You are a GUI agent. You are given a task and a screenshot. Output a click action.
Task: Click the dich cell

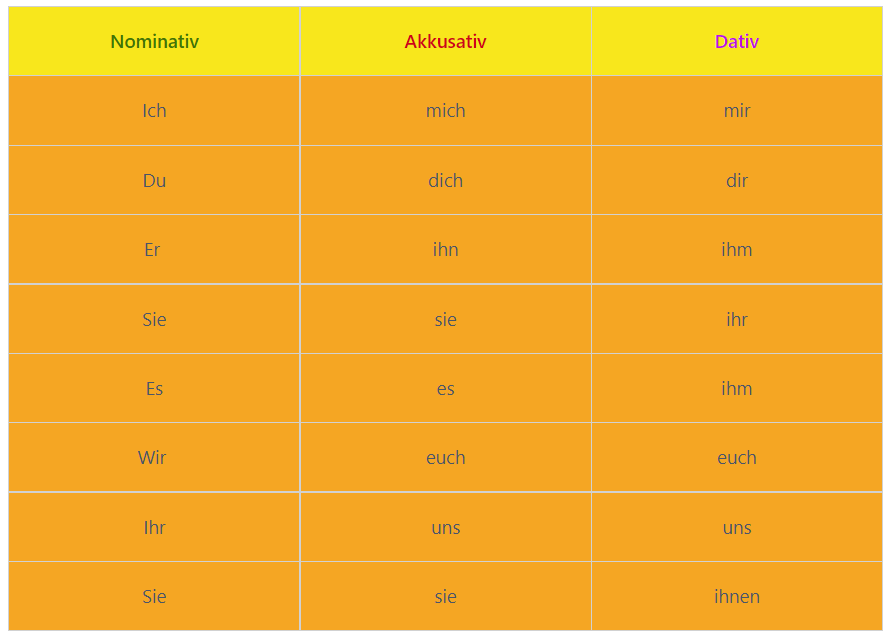[x=446, y=180]
